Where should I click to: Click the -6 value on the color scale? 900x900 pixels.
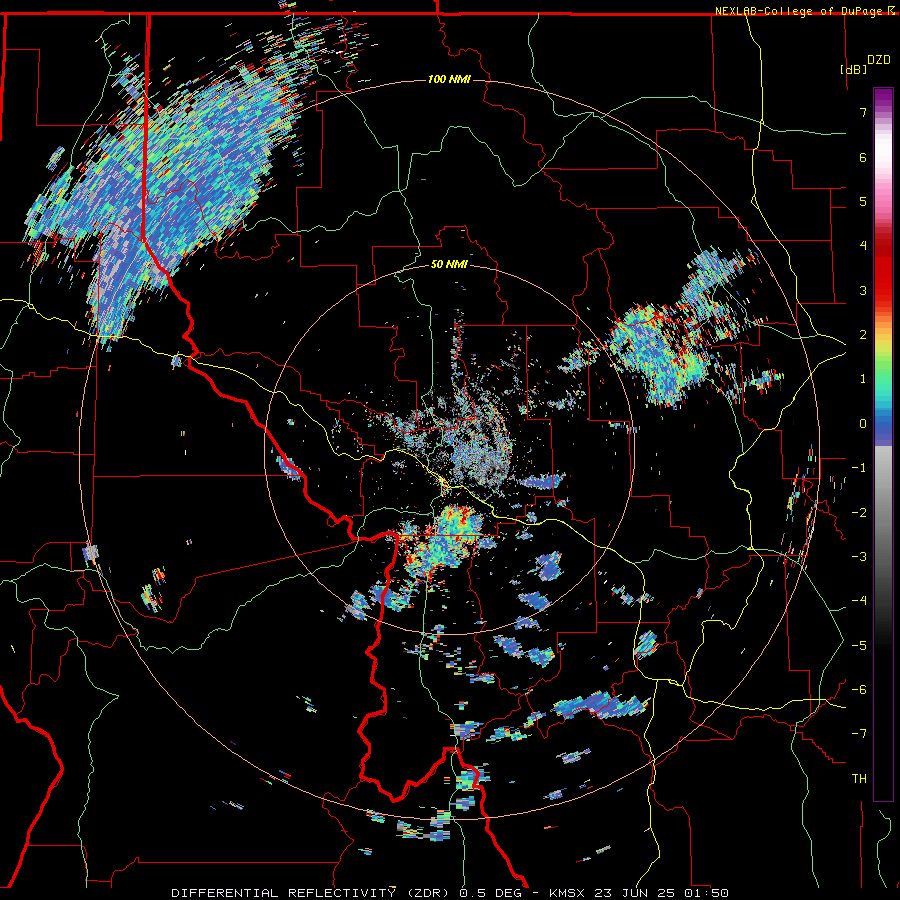coord(859,689)
